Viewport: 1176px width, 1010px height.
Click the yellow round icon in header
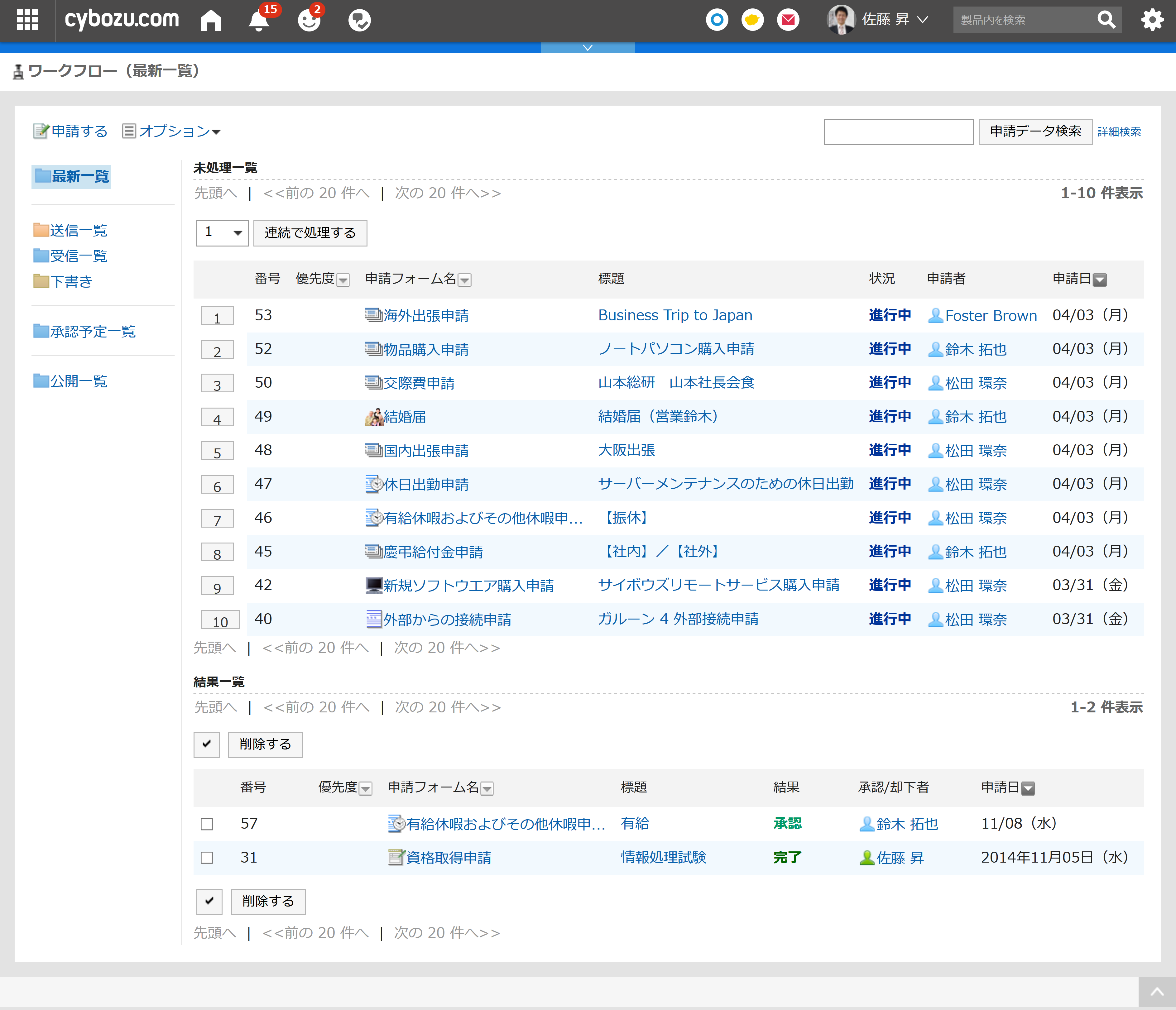click(x=752, y=21)
